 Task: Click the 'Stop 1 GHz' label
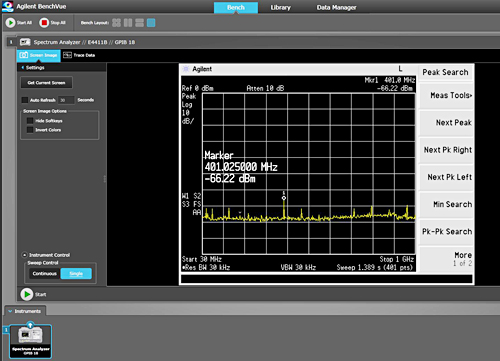coord(396,259)
